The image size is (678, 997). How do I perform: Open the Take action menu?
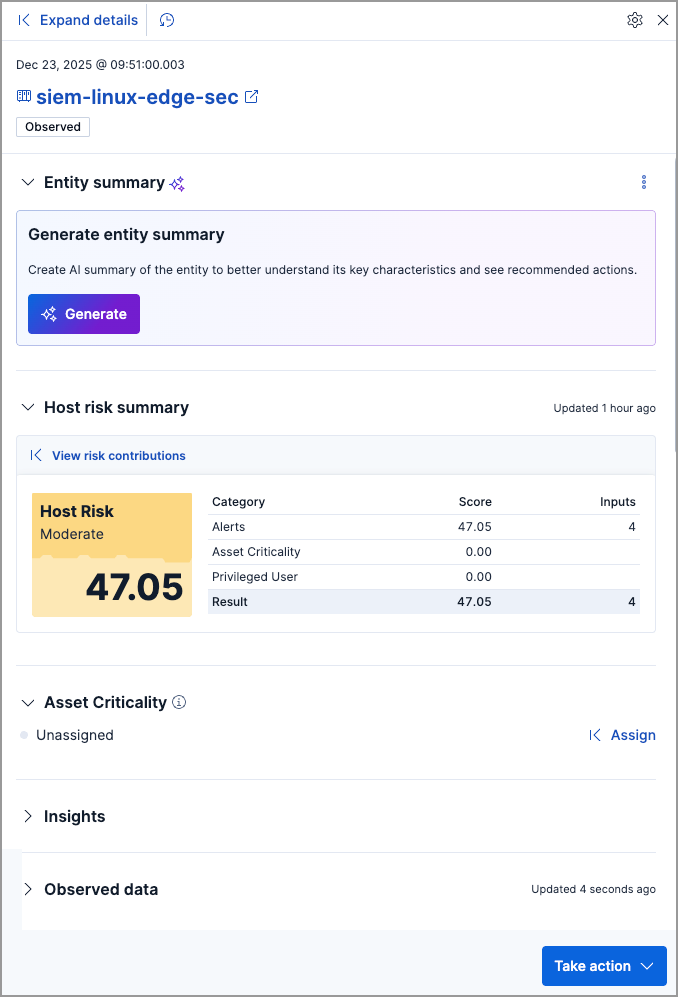tap(604, 966)
